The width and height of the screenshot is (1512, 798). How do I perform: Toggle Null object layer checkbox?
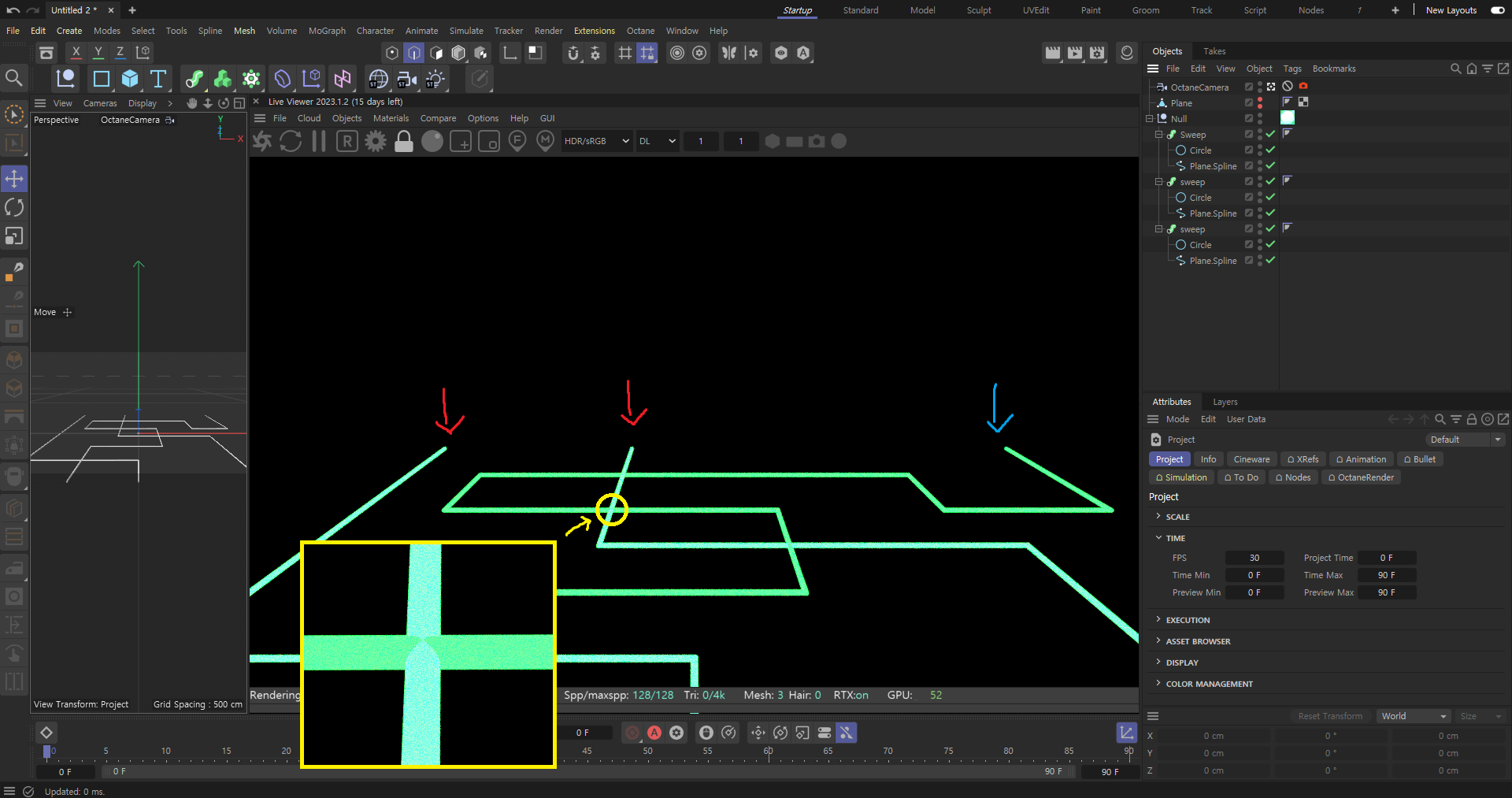click(1249, 118)
